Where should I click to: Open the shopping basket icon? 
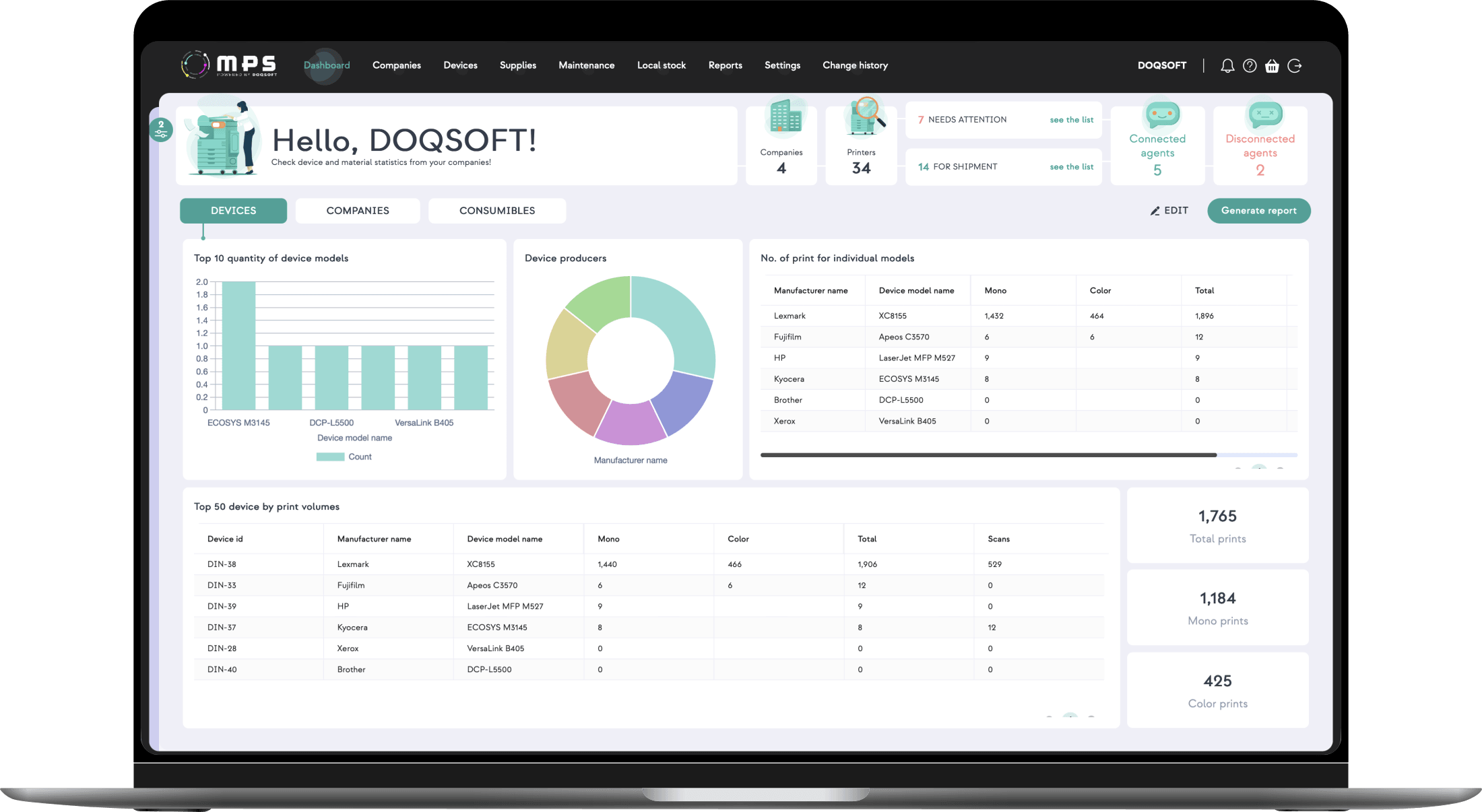1272,65
